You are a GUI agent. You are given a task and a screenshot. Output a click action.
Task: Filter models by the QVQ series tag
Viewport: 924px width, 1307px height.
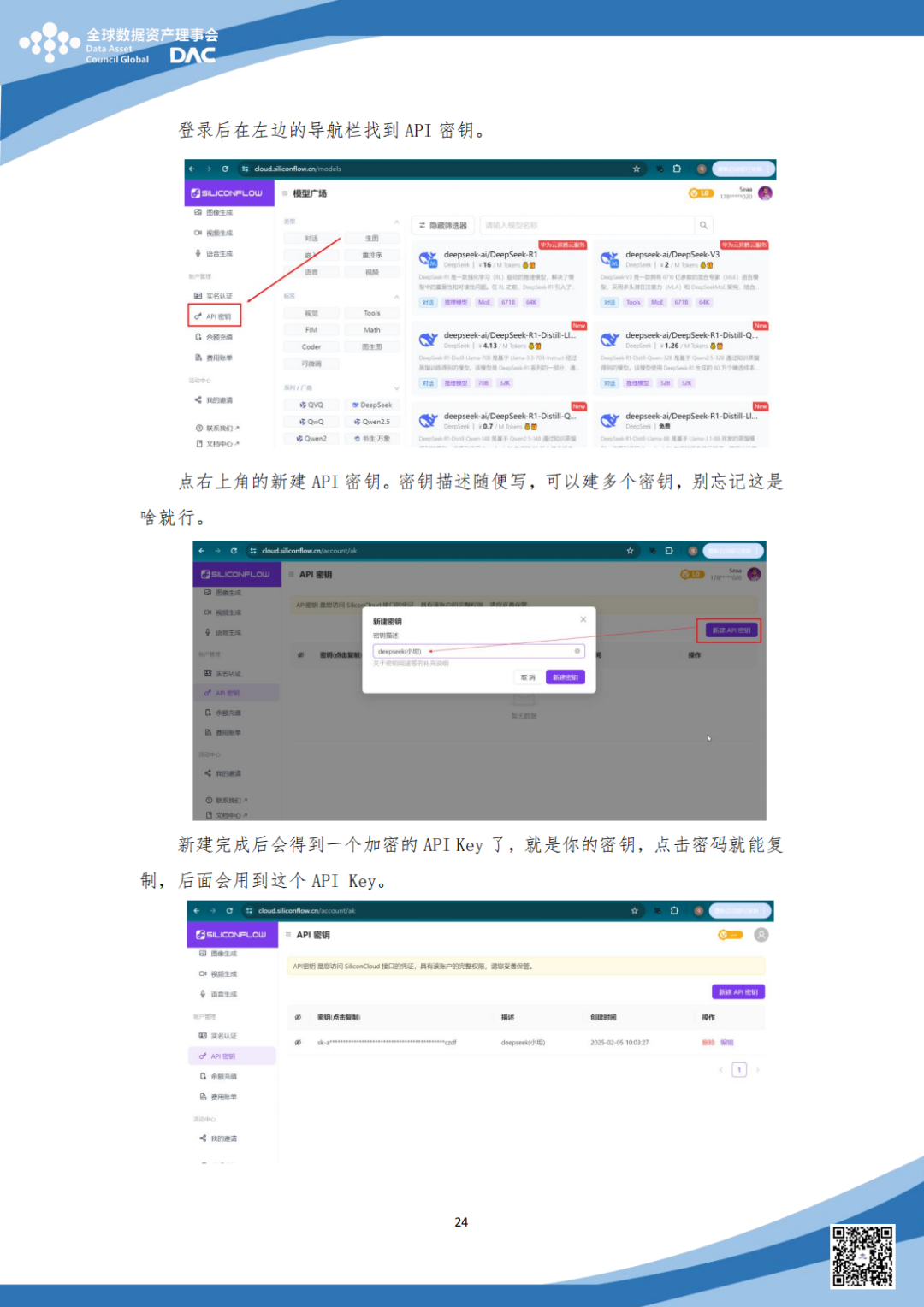[311, 405]
